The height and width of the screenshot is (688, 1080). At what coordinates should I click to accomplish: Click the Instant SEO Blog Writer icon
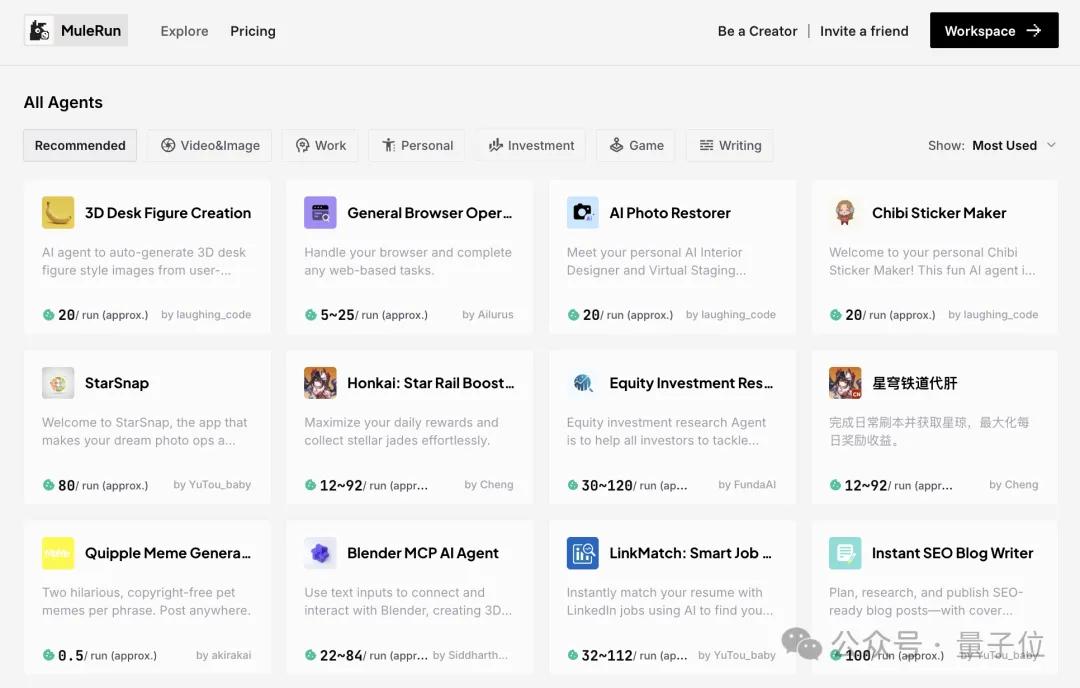pos(845,553)
